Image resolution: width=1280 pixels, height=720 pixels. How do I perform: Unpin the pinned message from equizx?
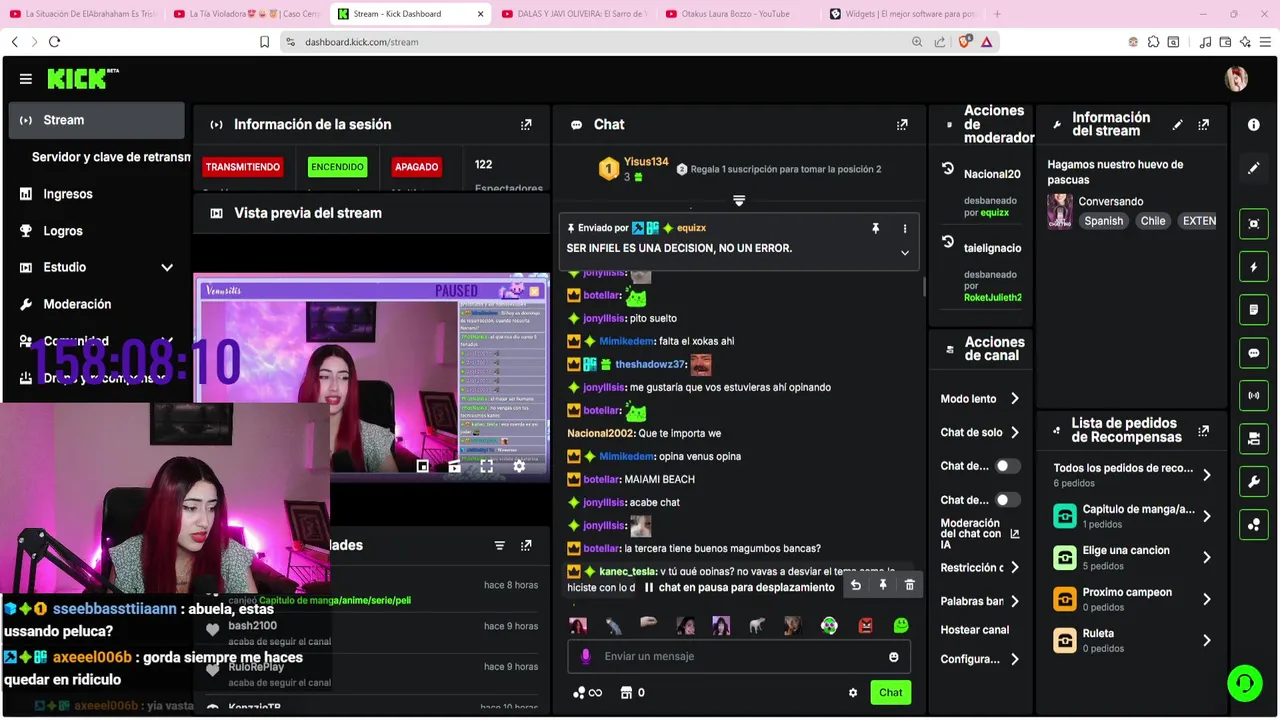(x=875, y=229)
